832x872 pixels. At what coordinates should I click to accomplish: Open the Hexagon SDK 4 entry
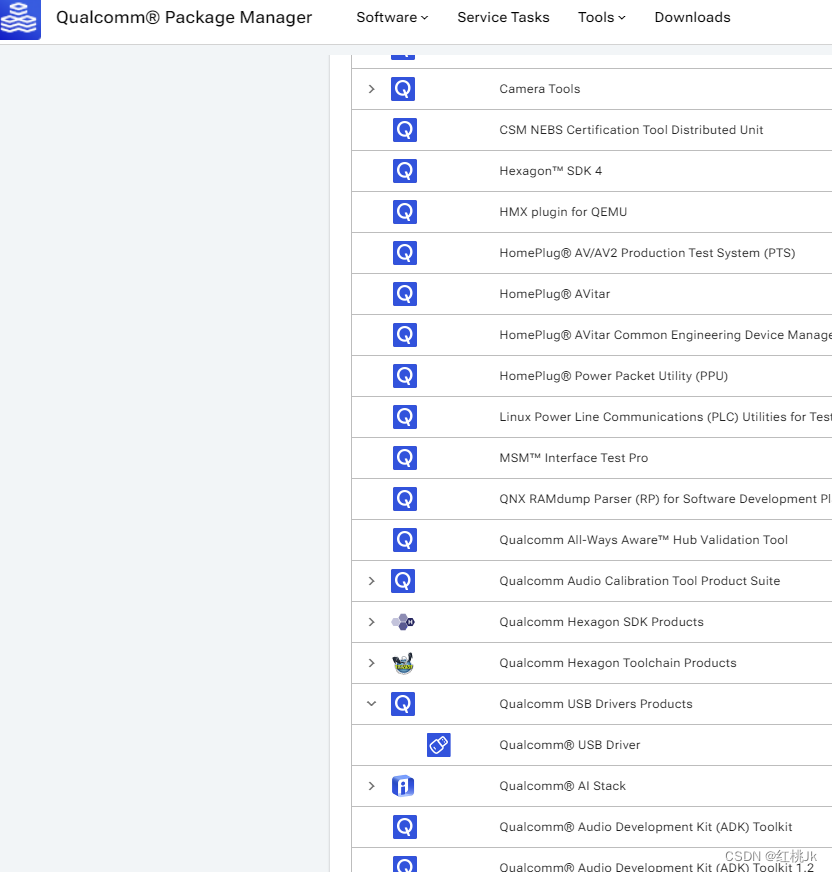(x=551, y=171)
